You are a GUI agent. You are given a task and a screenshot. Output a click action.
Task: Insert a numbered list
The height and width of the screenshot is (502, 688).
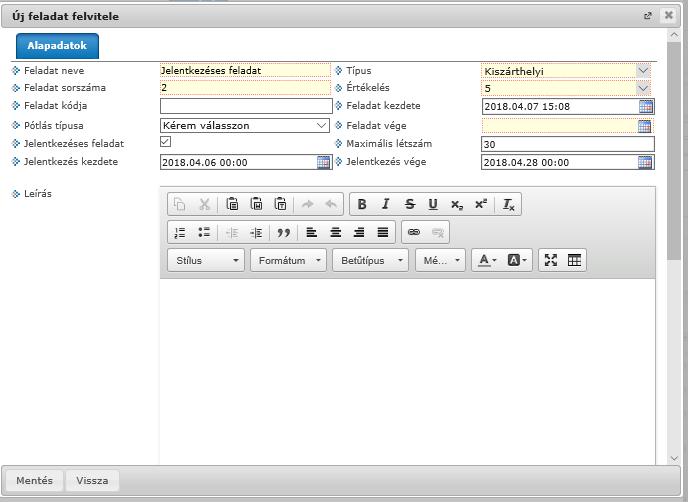pos(180,233)
